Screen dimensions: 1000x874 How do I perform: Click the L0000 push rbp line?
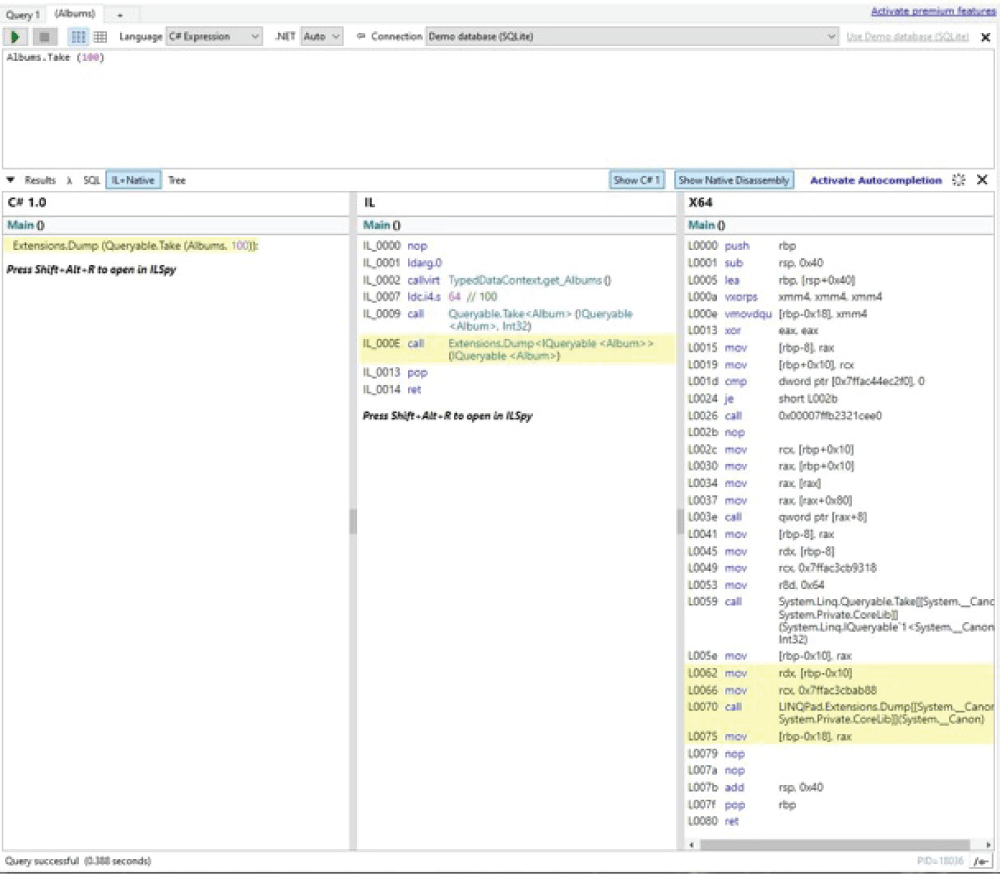click(742, 246)
